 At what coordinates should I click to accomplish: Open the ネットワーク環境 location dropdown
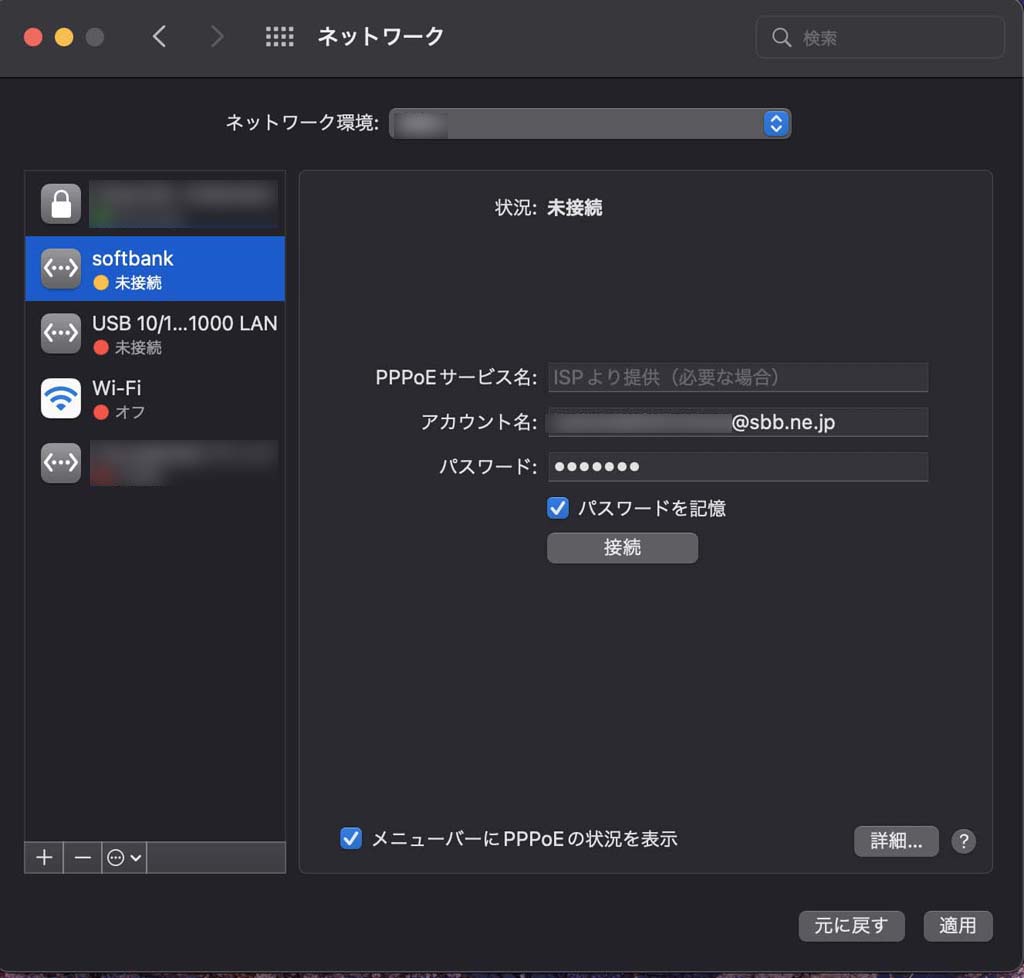pos(590,124)
